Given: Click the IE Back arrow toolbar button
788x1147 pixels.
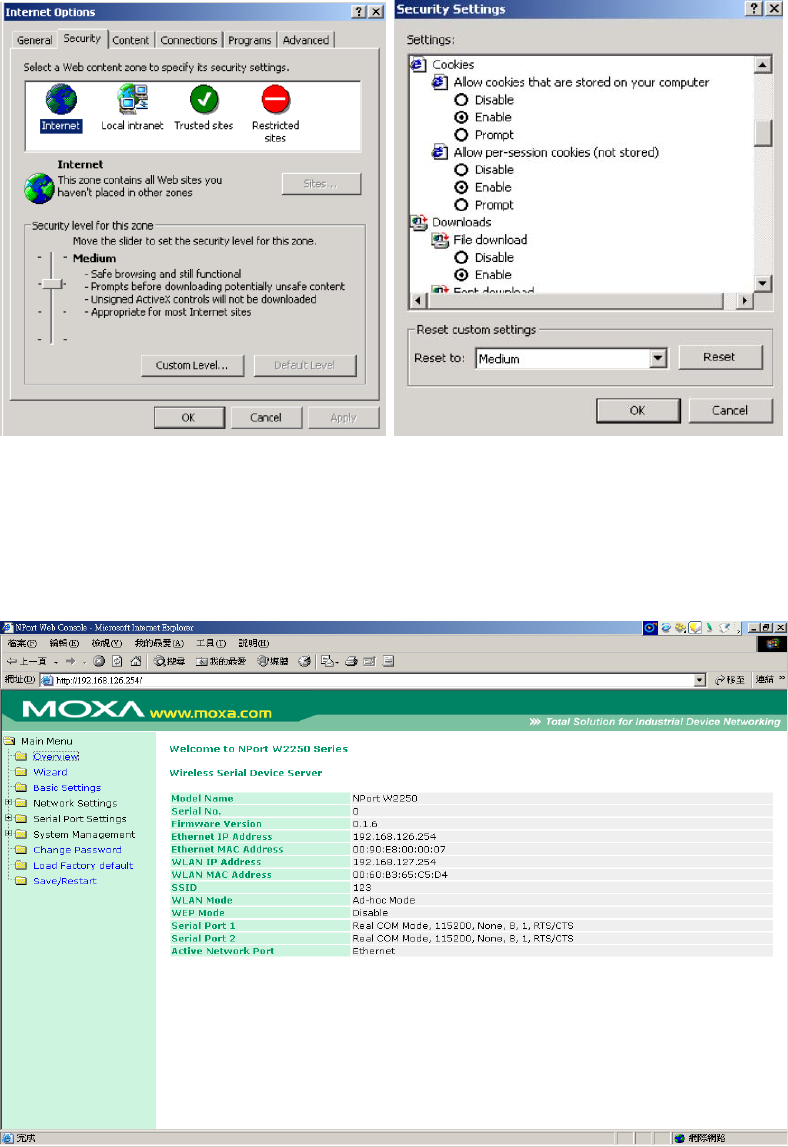Looking at the screenshot, I should point(26,661).
